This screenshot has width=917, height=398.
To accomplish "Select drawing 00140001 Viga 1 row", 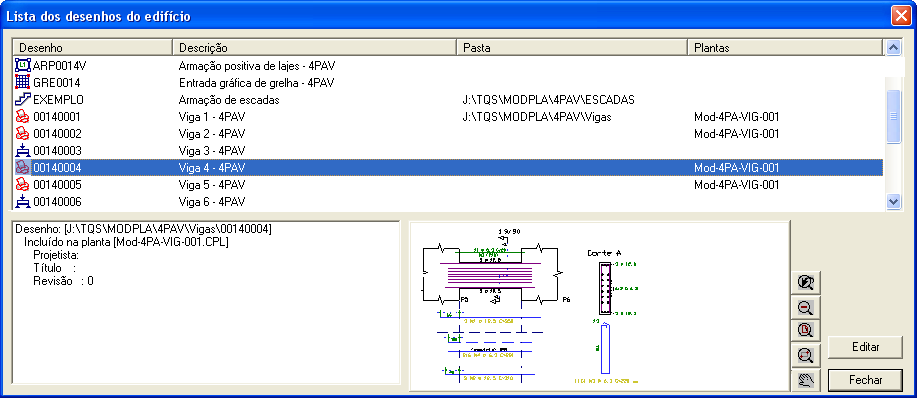I will (x=448, y=117).
